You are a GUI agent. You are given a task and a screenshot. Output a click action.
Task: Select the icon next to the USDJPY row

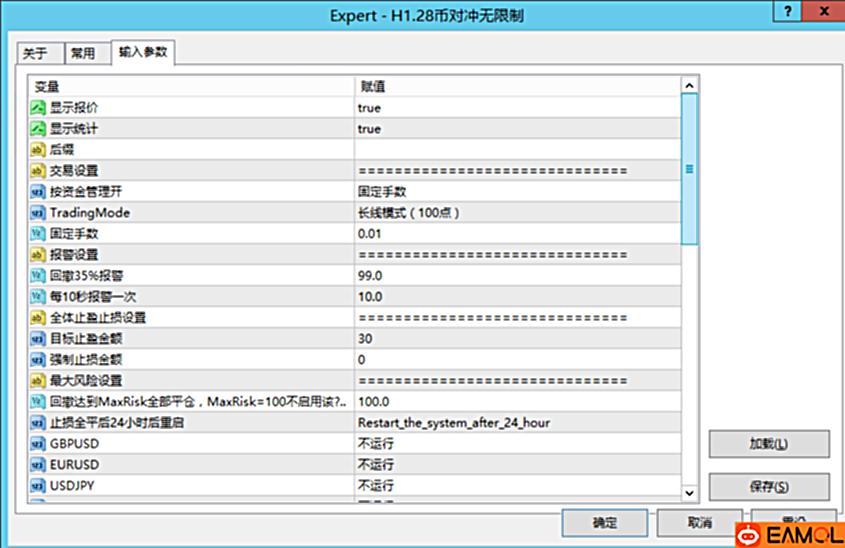point(37,486)
